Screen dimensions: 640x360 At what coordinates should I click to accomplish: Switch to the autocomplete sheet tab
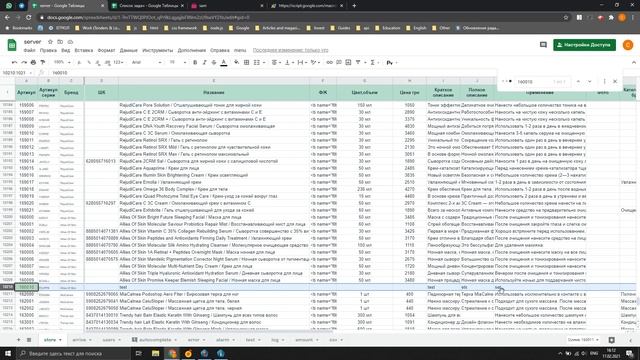point(154,340)
